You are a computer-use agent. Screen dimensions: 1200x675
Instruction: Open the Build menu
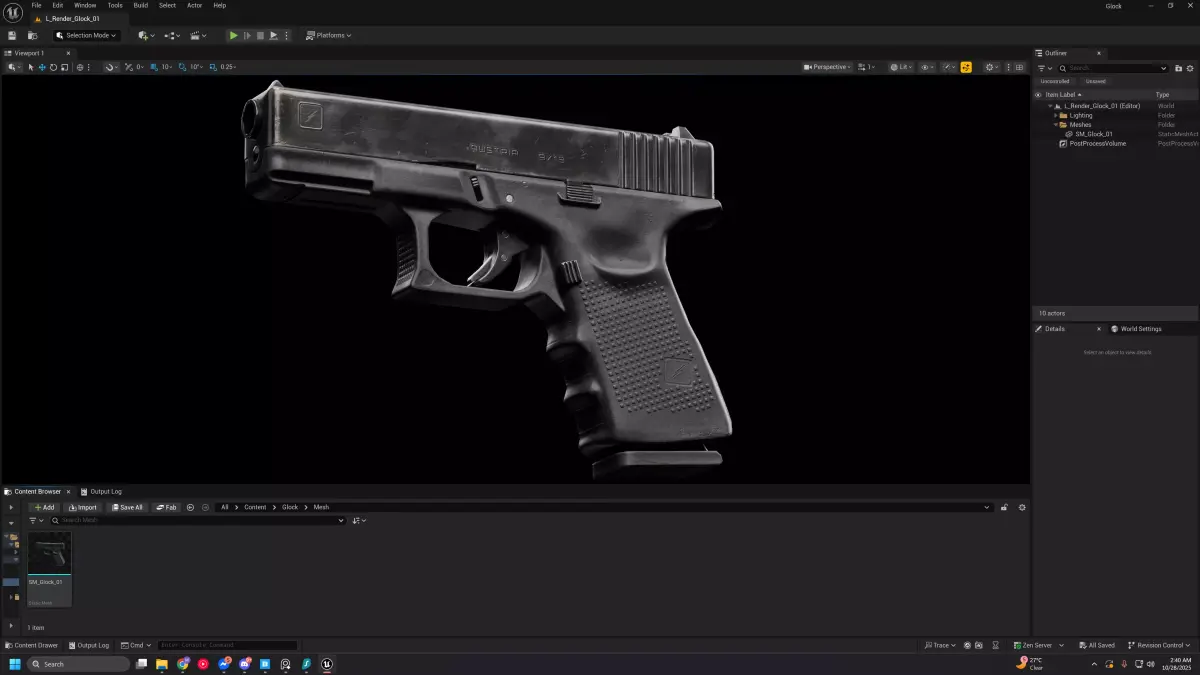[141, 5]
